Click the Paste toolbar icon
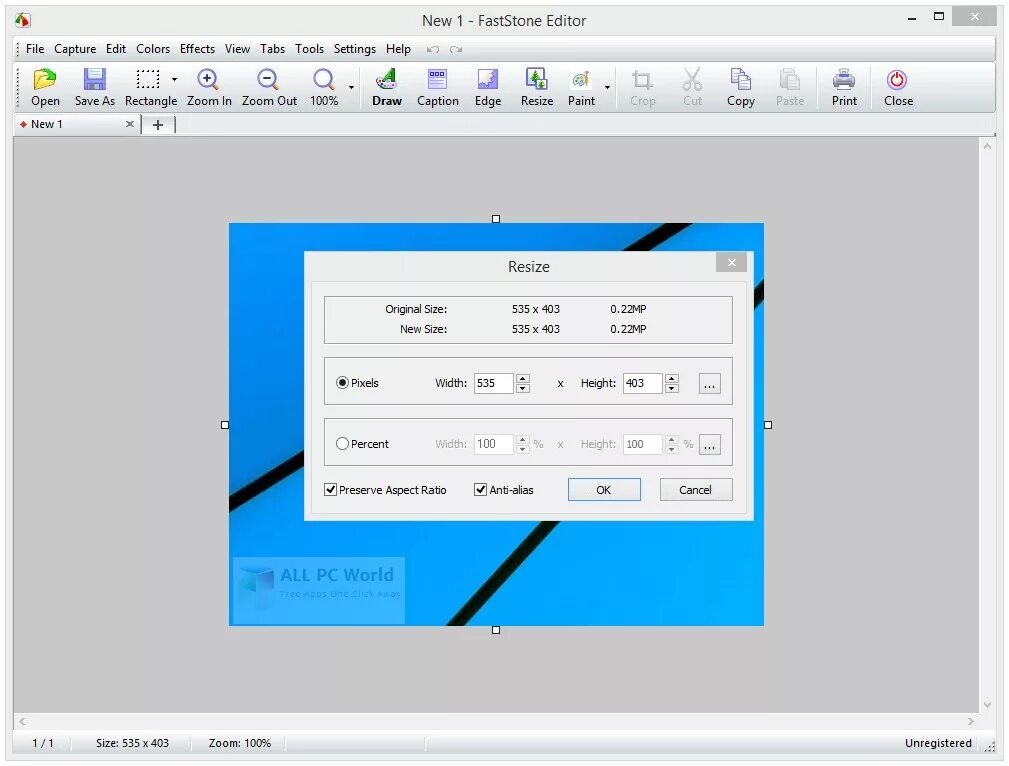The width and height of the screenshot is (1009, 766). [x=790, y=79]
